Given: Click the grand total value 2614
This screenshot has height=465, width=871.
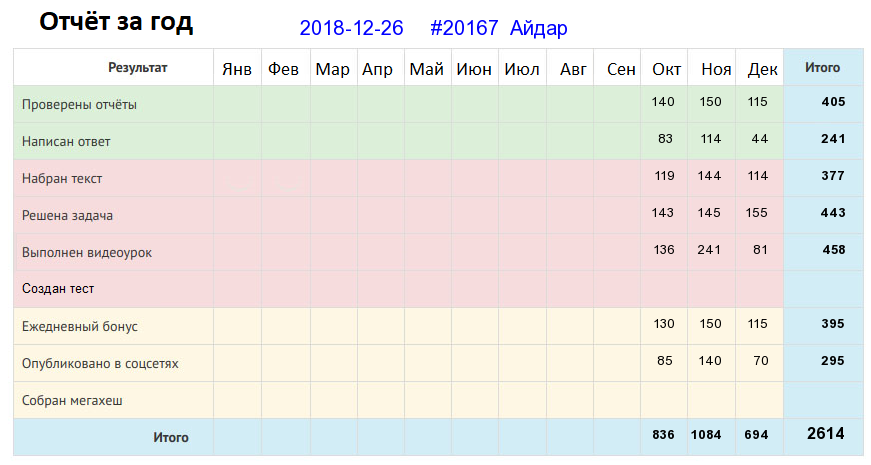Looking at the screenshot, I should [825, 433].
